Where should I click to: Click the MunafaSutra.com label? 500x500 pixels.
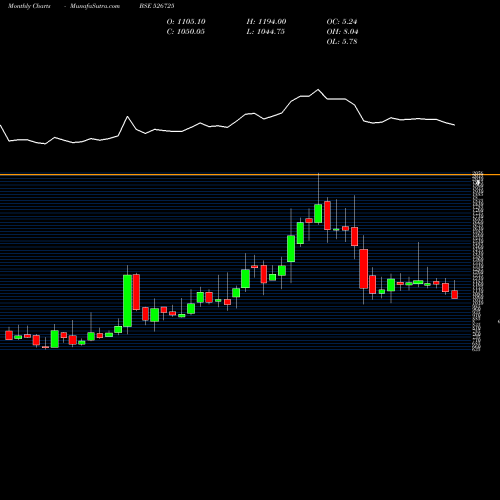pyautogui.click(x=95, y=6)
